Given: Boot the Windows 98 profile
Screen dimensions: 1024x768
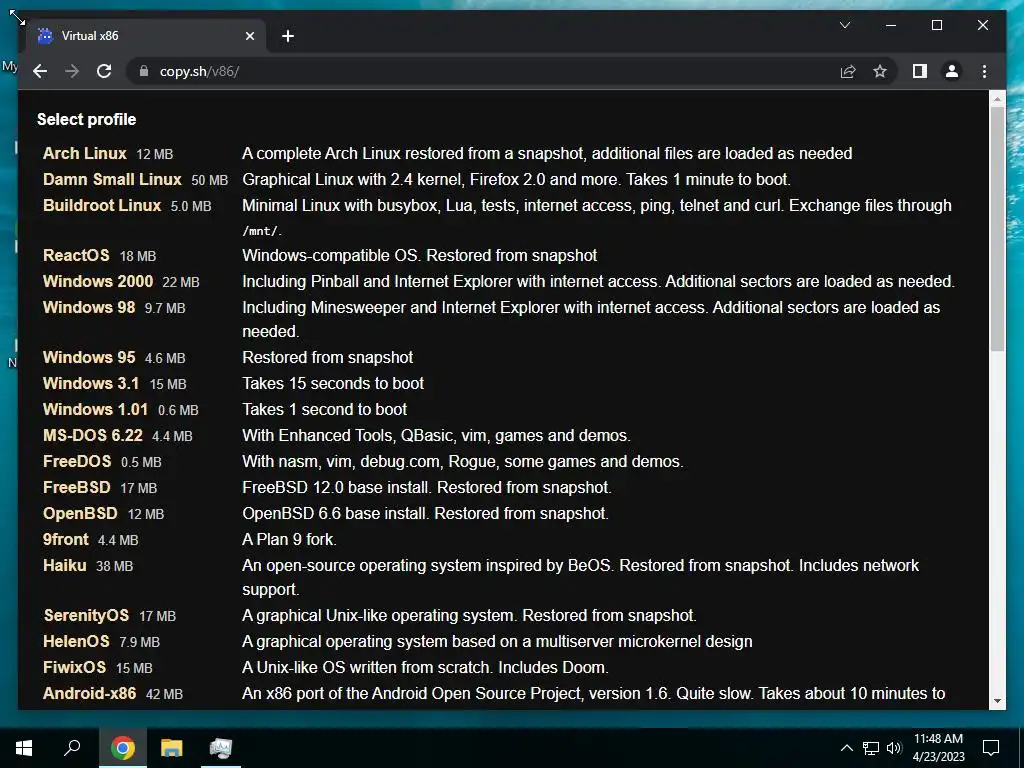Looking at the screenshot, I should pos(89,308).
